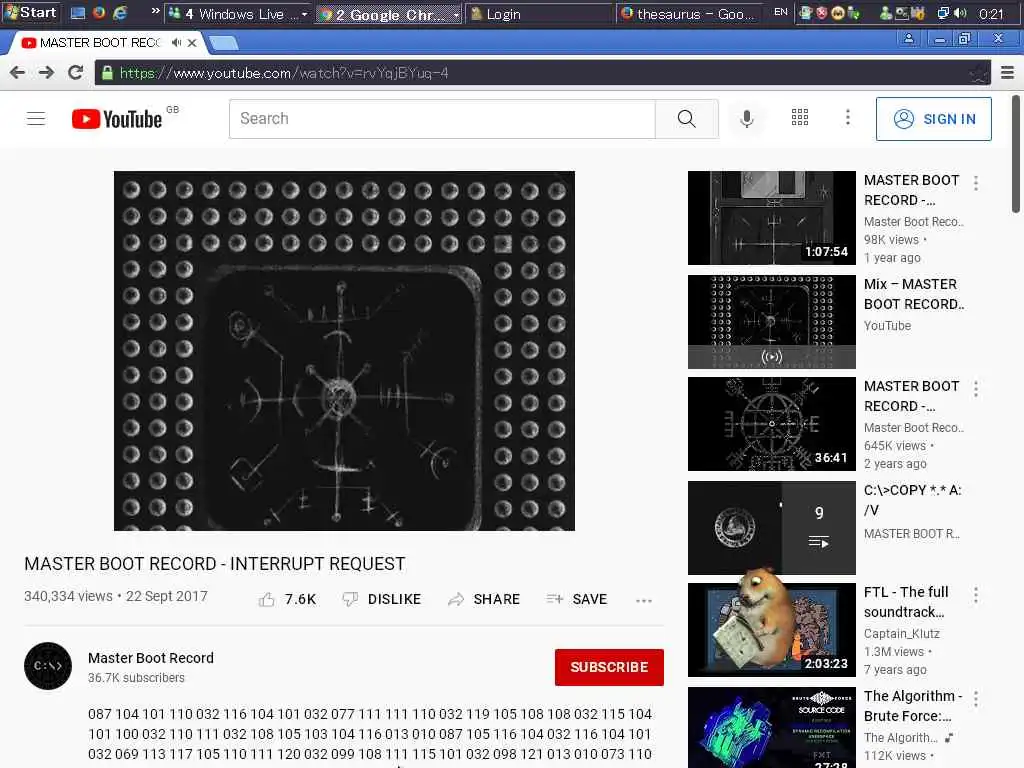The height and width of the screenshot is (768, 1024).
Task: Click the SAVE to playlist button
Action: tap(577, 599)
